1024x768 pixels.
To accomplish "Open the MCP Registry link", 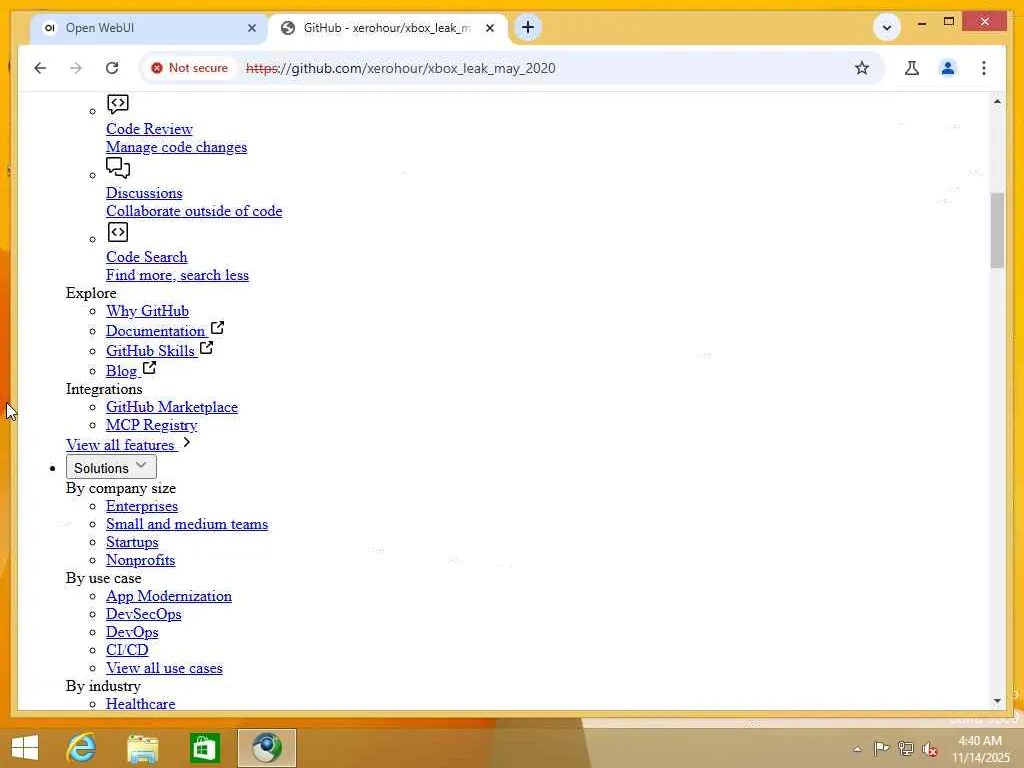I will (152, 425).
